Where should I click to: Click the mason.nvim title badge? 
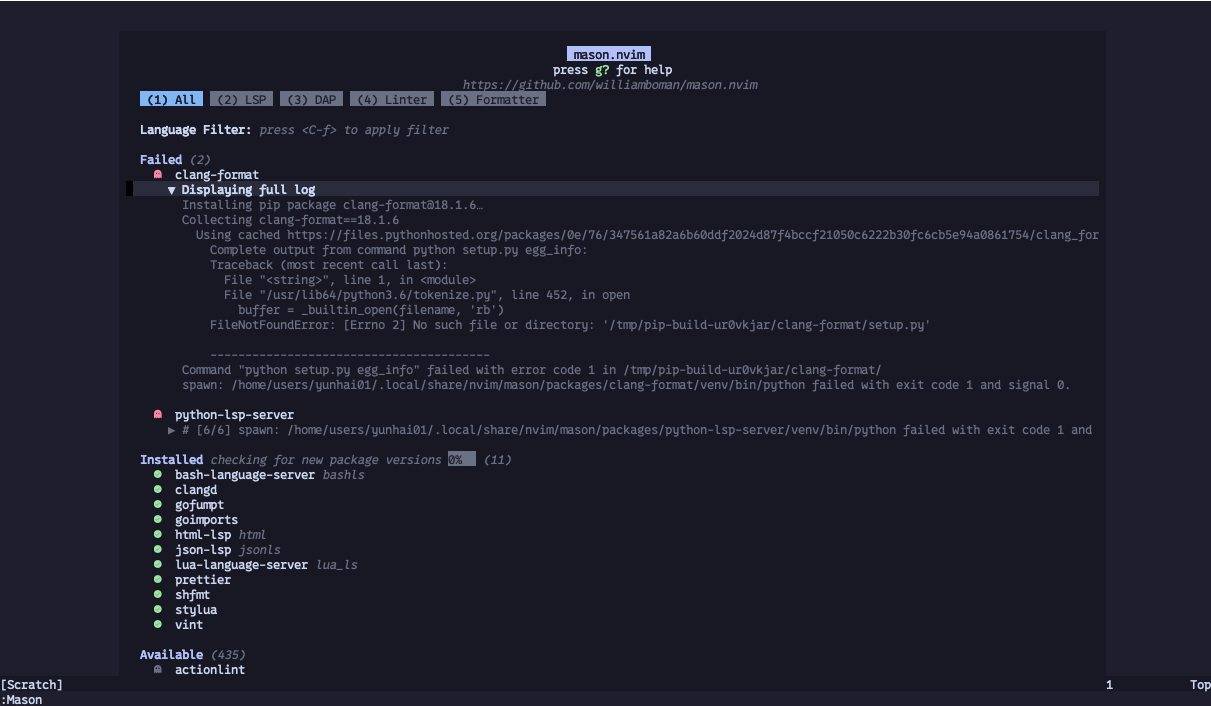(610, 54)
